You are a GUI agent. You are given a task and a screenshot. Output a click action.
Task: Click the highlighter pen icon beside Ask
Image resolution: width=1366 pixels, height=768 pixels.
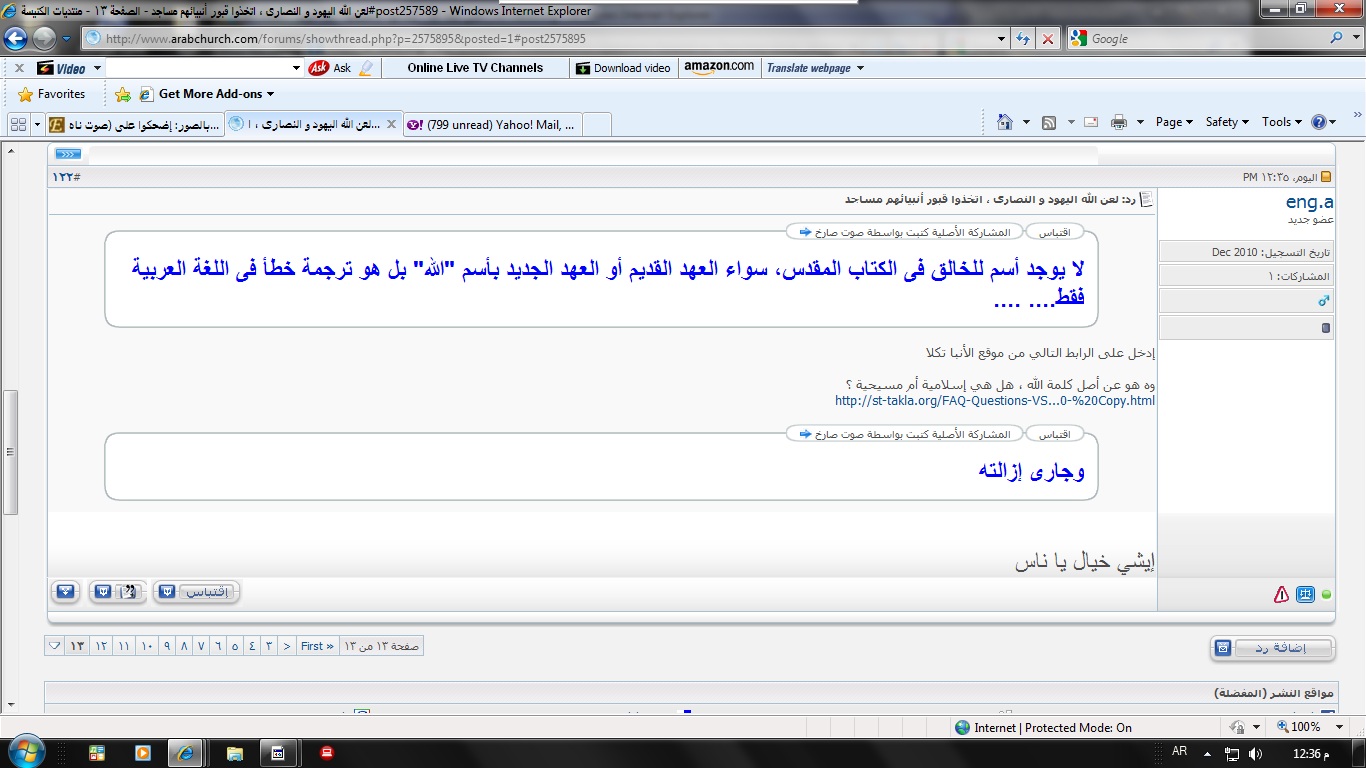pos(365,68)
